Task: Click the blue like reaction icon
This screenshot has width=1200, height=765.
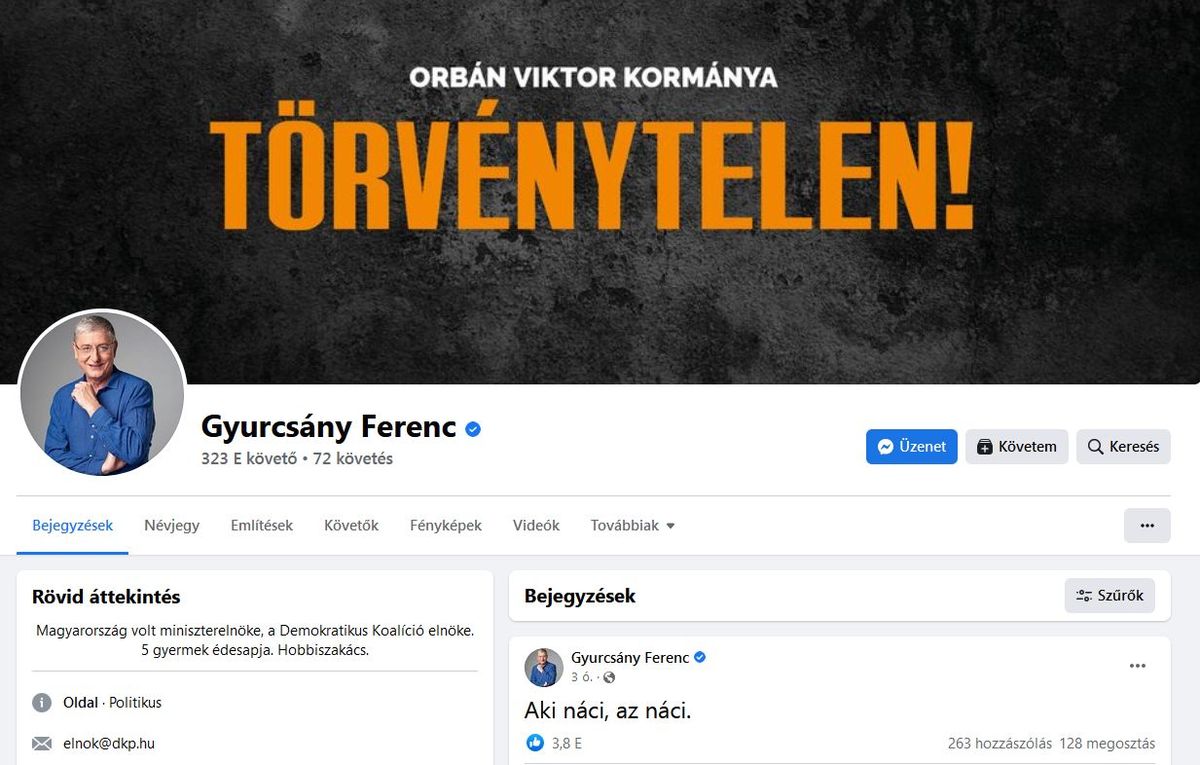Action: 535,743
